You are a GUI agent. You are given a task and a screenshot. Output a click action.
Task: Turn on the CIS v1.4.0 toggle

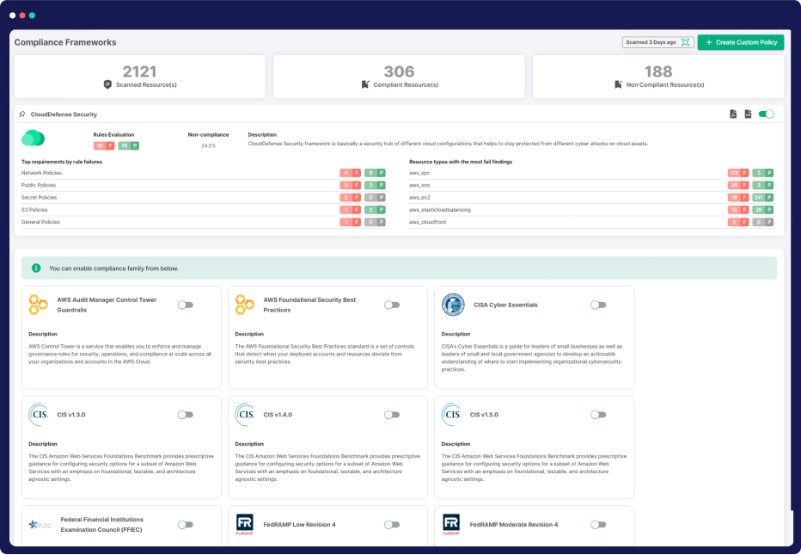pos(392,414)
